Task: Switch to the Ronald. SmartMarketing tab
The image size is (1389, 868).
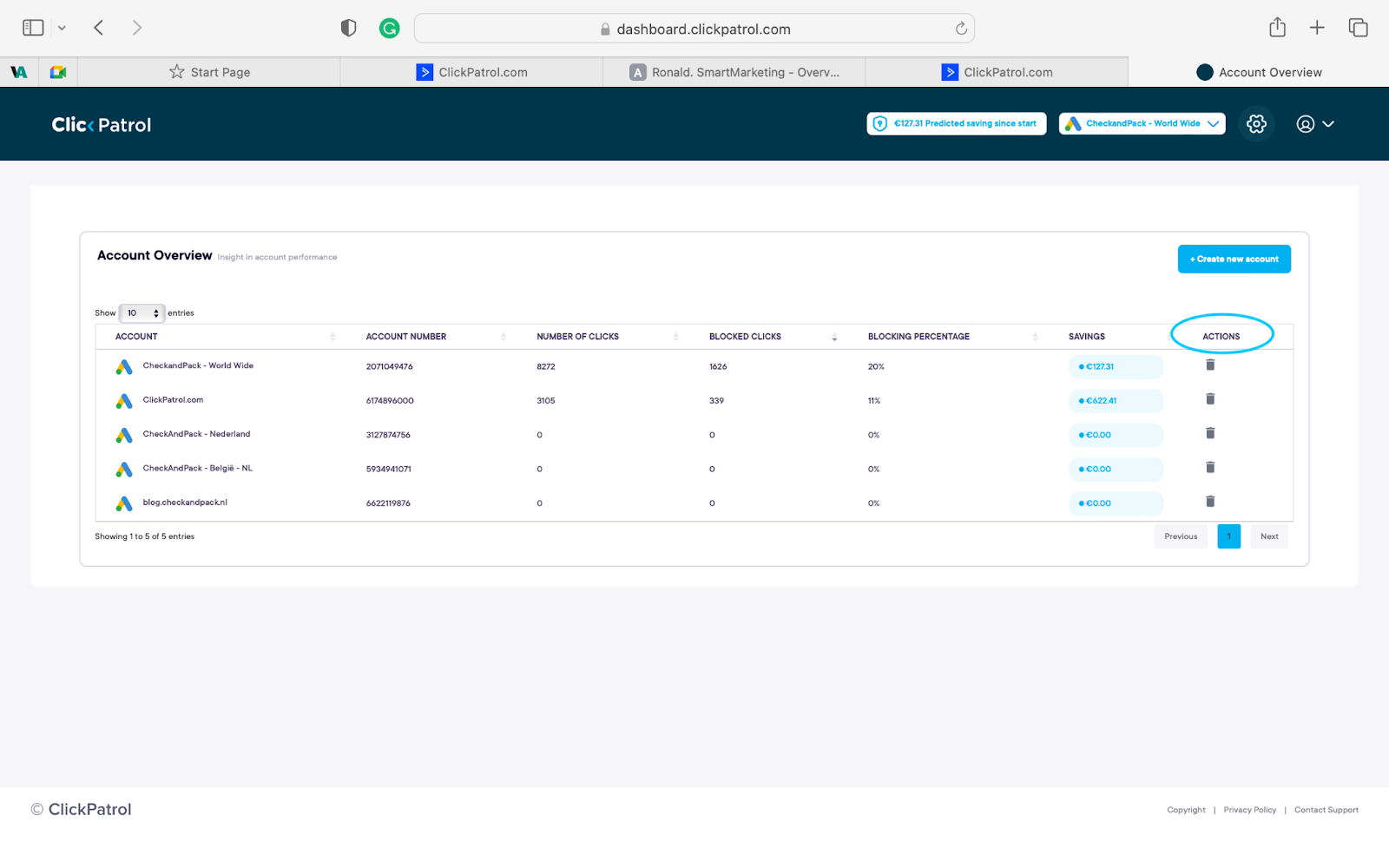Action: pos(734,72)
